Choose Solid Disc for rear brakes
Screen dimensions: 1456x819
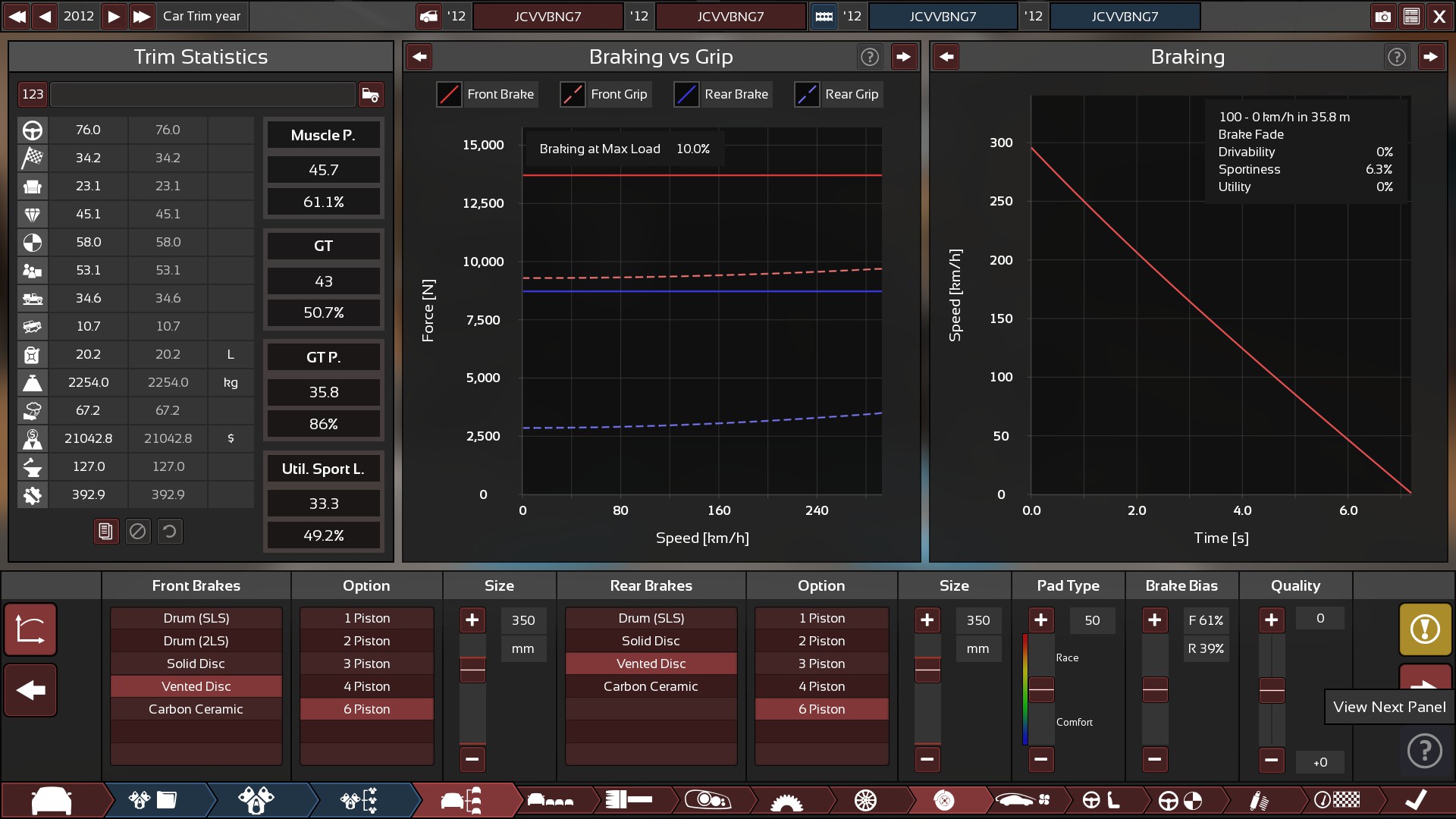tap(651, 641)
